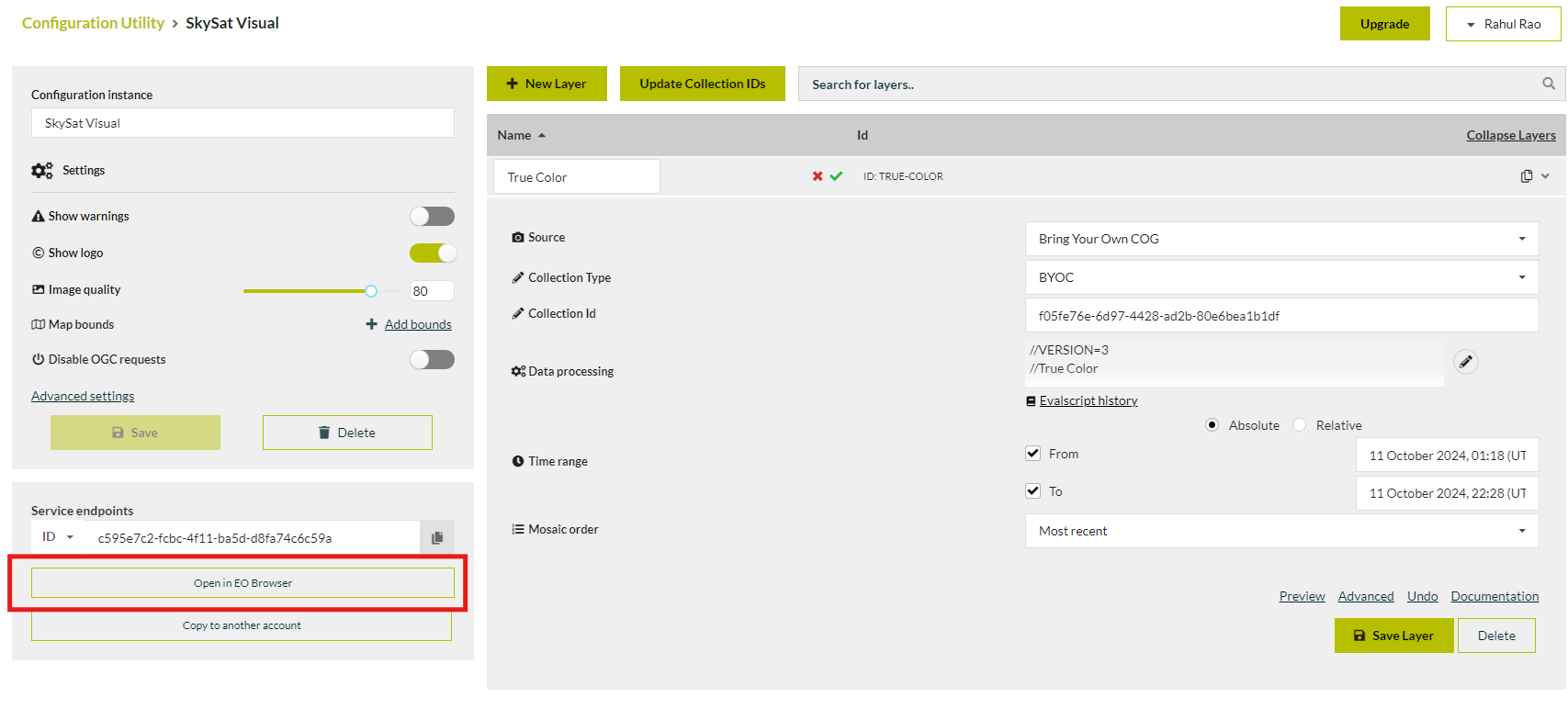Click the Data processing script preview

[x=1235, y=364]
